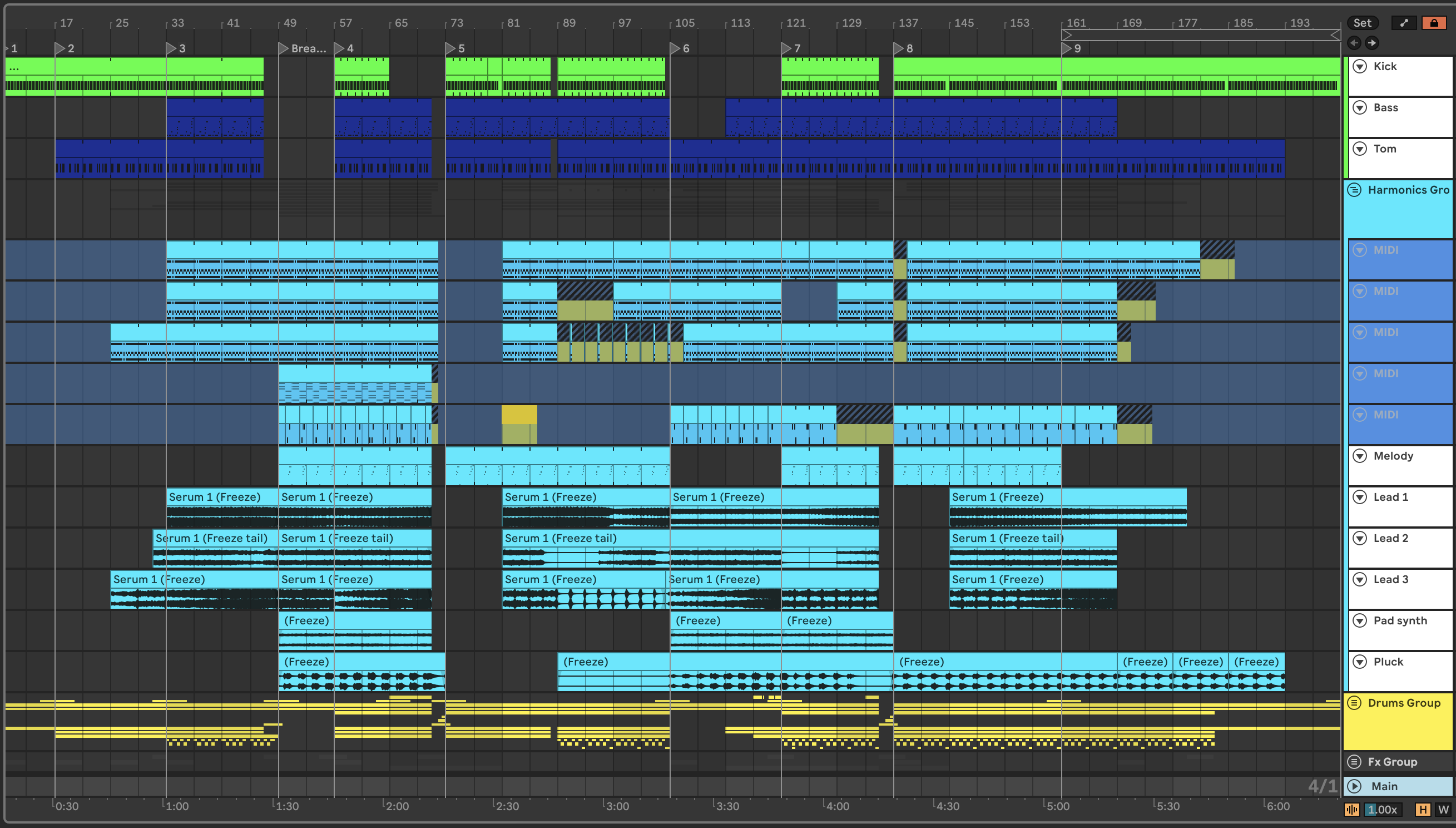1456x828 pixels.
Task: Toggle the waveform view orange button
Action: pos(1352,809)
